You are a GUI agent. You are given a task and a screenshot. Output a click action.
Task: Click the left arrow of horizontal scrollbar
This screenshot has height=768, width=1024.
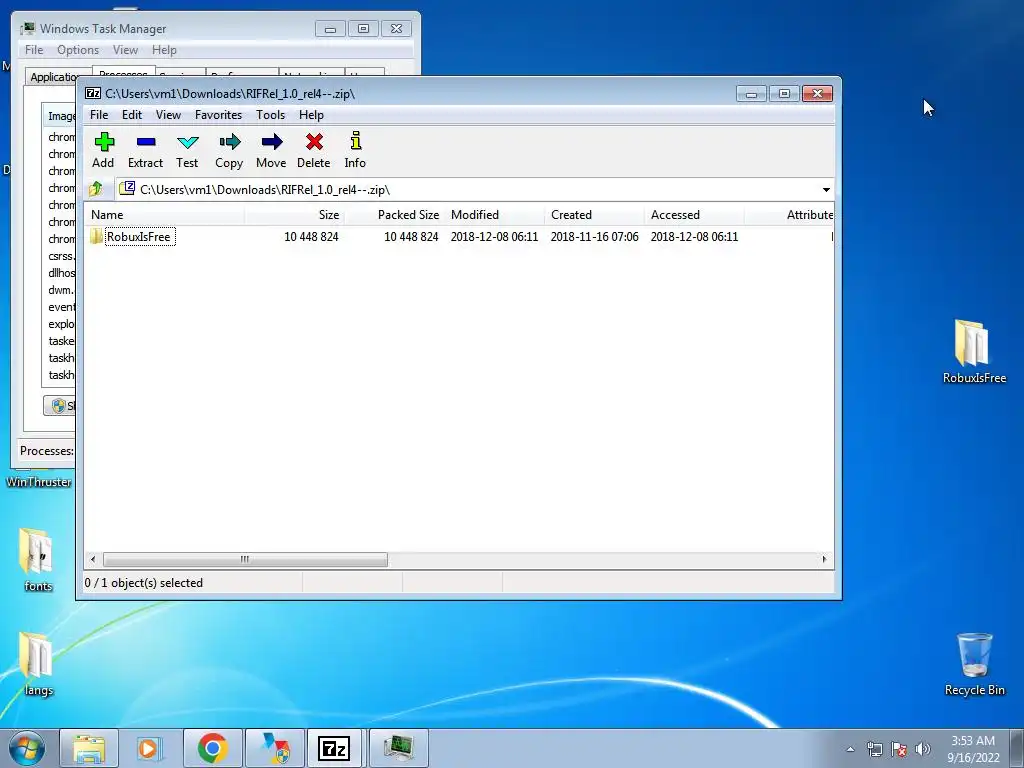pos(93,560)
